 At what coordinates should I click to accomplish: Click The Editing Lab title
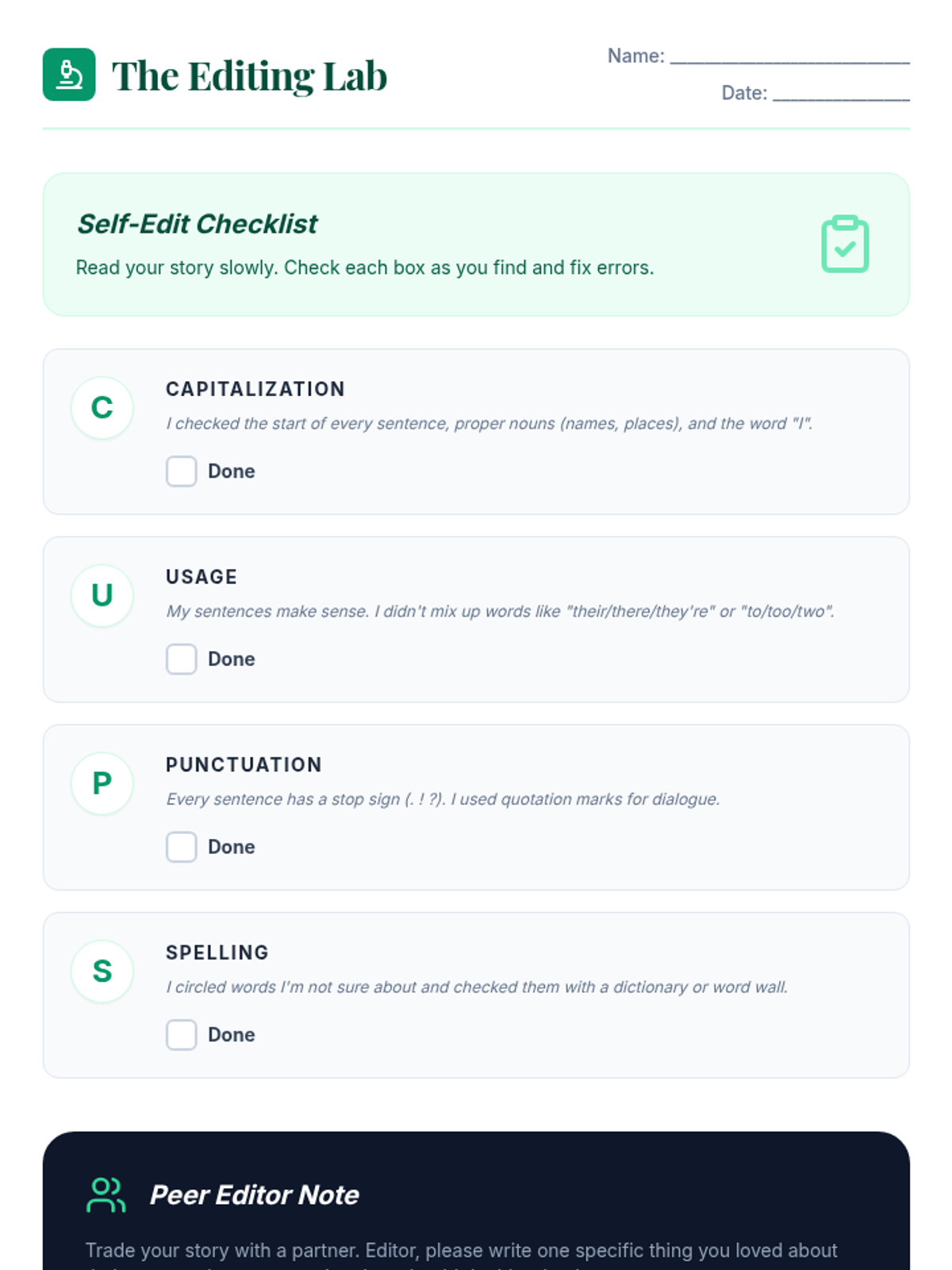coord(249,76)
